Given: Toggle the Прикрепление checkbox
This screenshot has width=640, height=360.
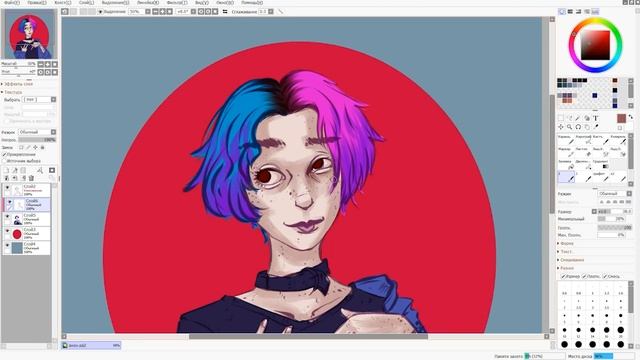Looking at the screenshot, I should (x=4, y=155).
